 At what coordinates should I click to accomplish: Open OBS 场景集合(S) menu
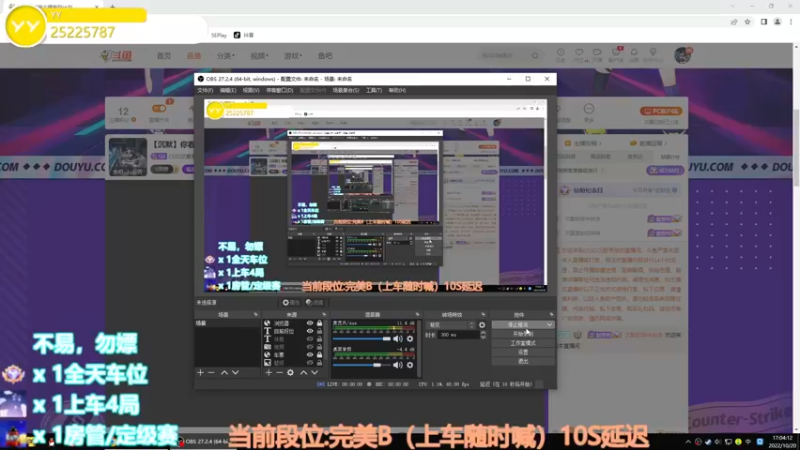click(346, 90)
